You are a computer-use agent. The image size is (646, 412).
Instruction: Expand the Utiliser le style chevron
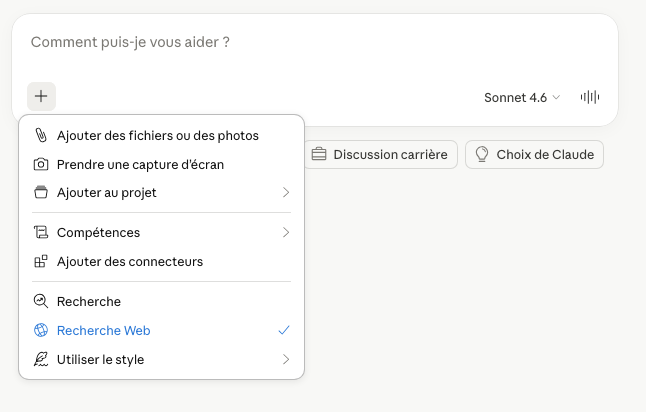tap(286, 359)
